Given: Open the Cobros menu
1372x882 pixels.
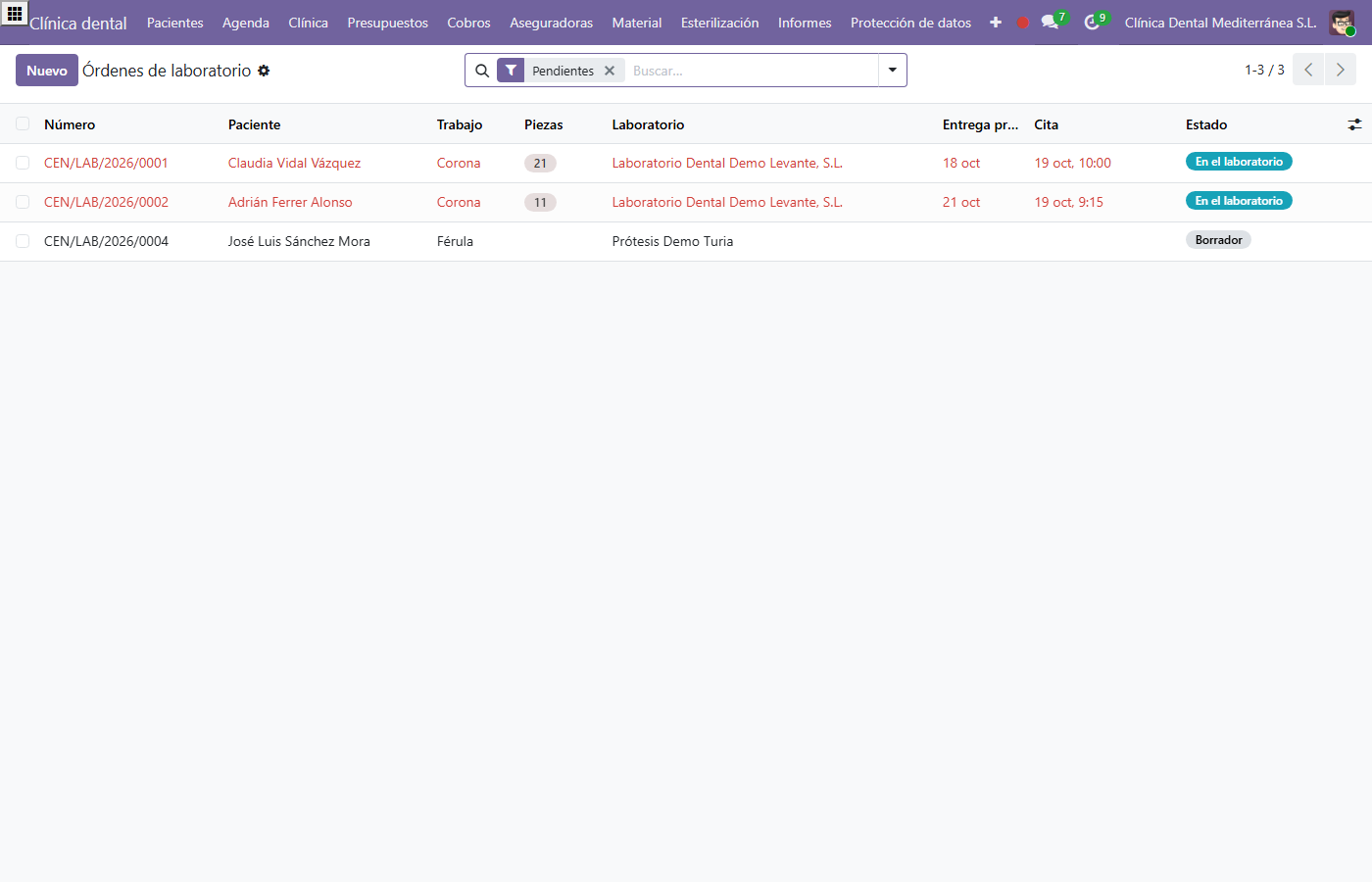Looking at the screenshot, I should [469, 23].
